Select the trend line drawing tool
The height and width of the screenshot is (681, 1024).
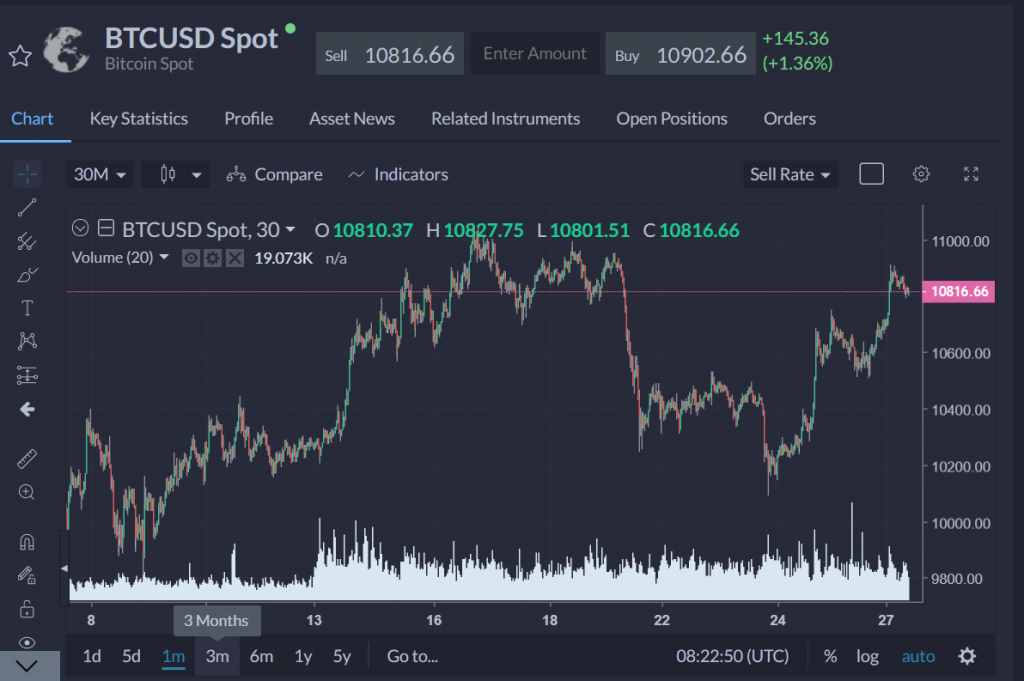pyautogui.click(x=27, y=208)
